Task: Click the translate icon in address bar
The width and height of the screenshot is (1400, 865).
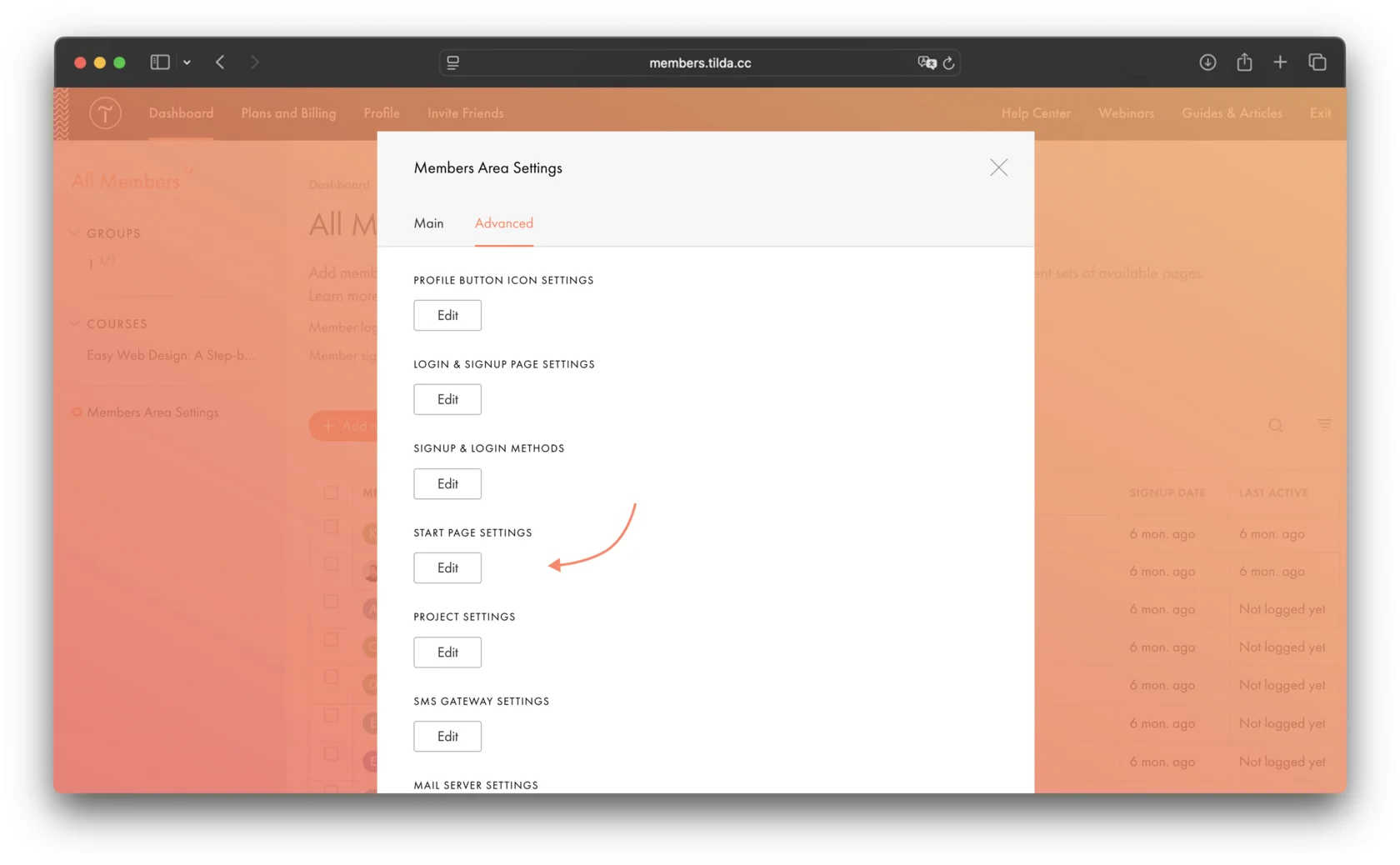Action: [927, 62]
